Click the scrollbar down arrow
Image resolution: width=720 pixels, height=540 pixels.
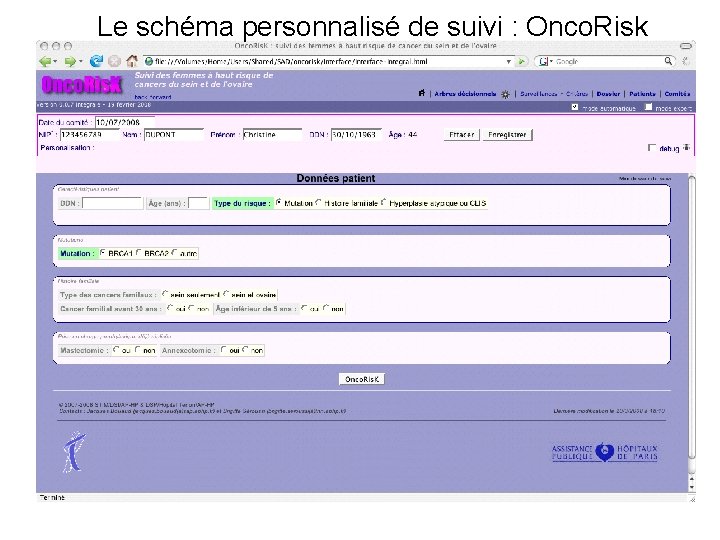click(692, 488)
